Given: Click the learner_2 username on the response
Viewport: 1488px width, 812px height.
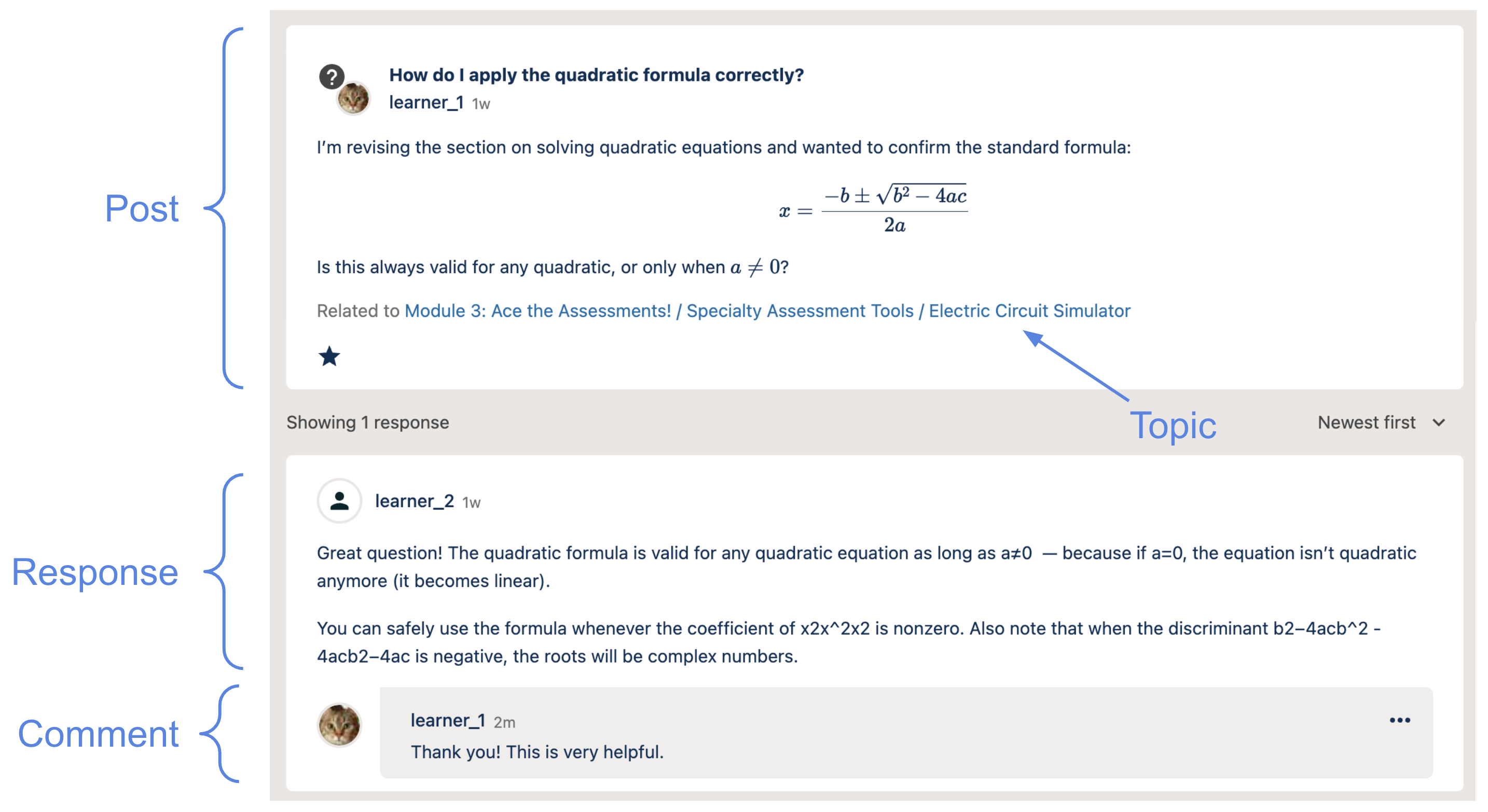Looking at the screenshot, I should point(414,501).
